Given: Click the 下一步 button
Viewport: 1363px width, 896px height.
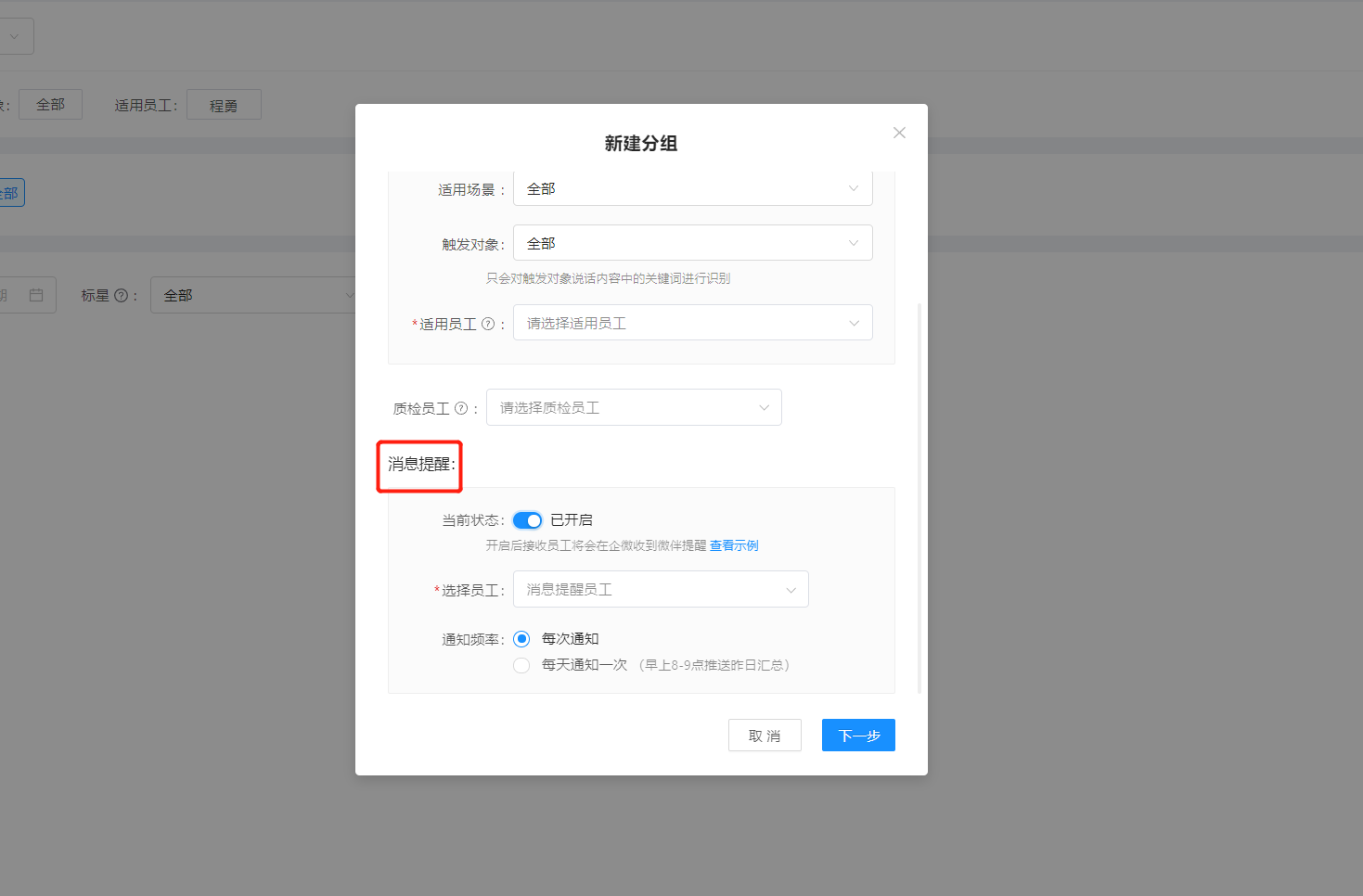Looking at the screenshot, I should tap(858, 736).
